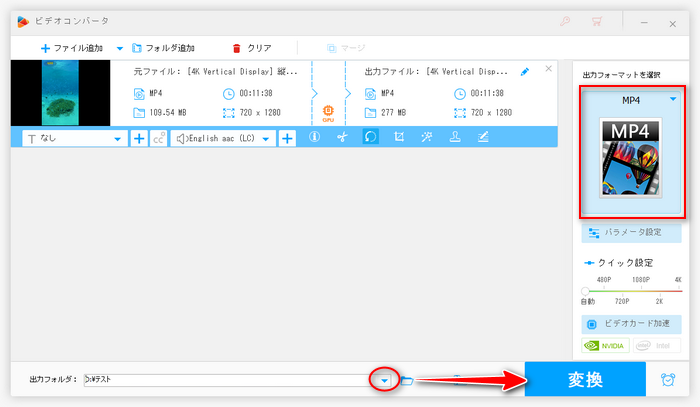Click フォルダ追加 to add a folder
Image resolution: width=700 pixels, height=407 pixels.
[x=163, y=48]
